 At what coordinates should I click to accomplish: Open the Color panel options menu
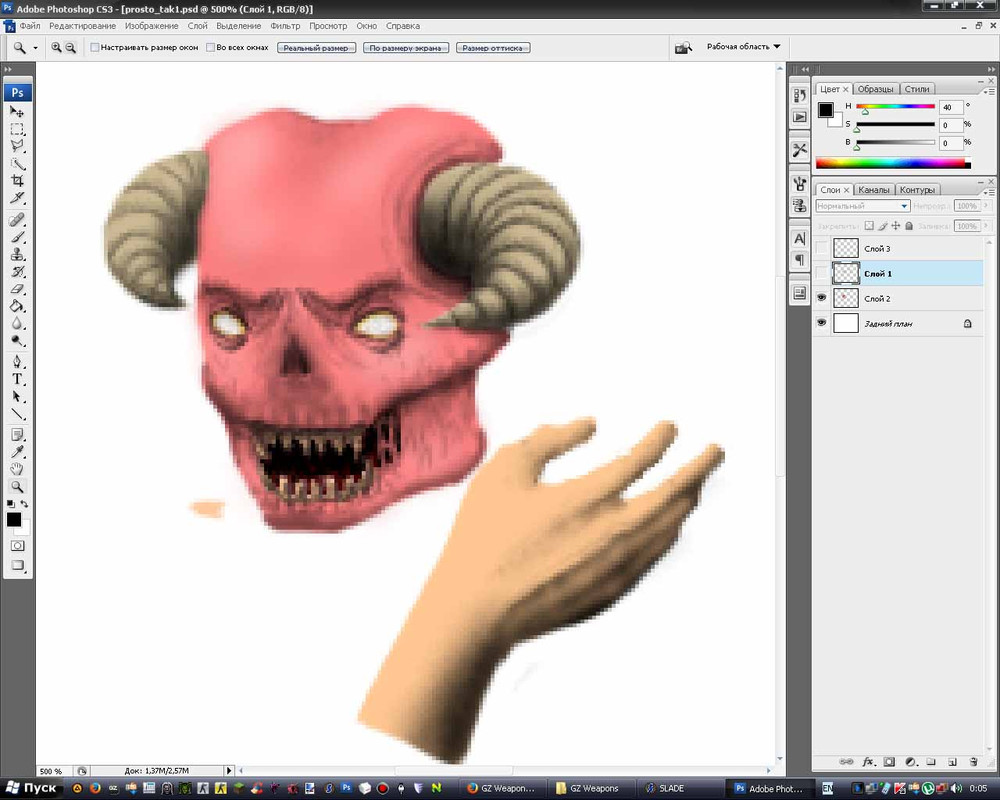[989, 91]
